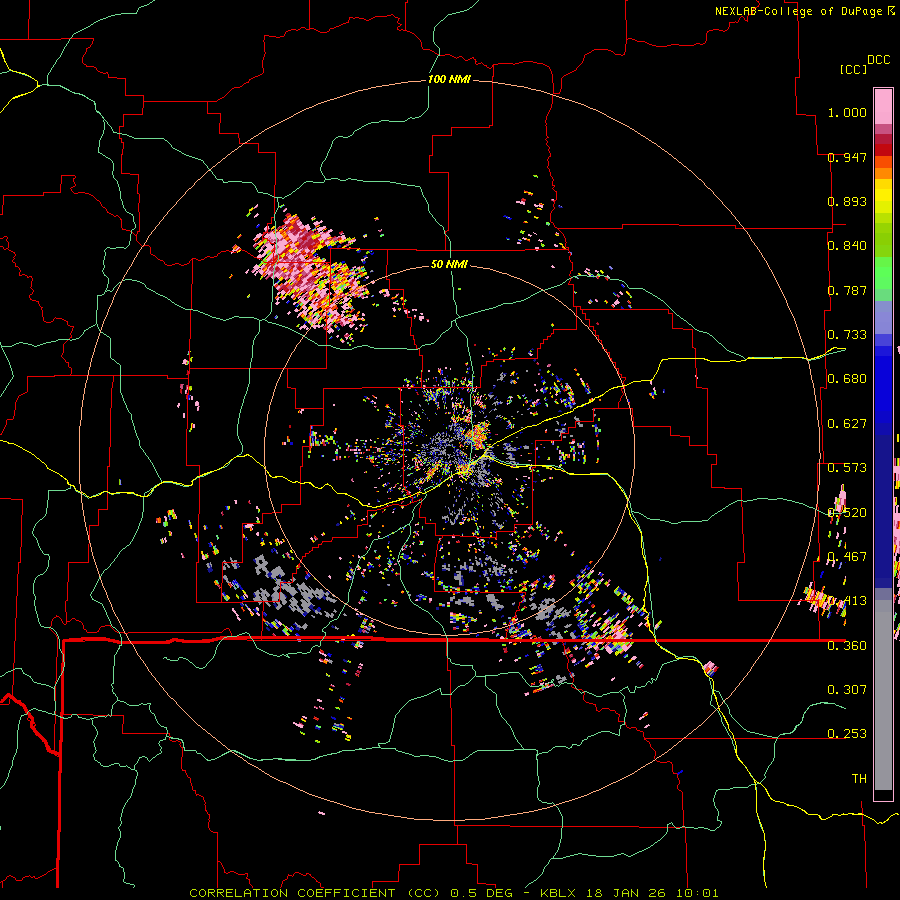This screenshot has height=900, width=900.
Task: Pick the gray segment of the color bar
Action: pos(883,695)
